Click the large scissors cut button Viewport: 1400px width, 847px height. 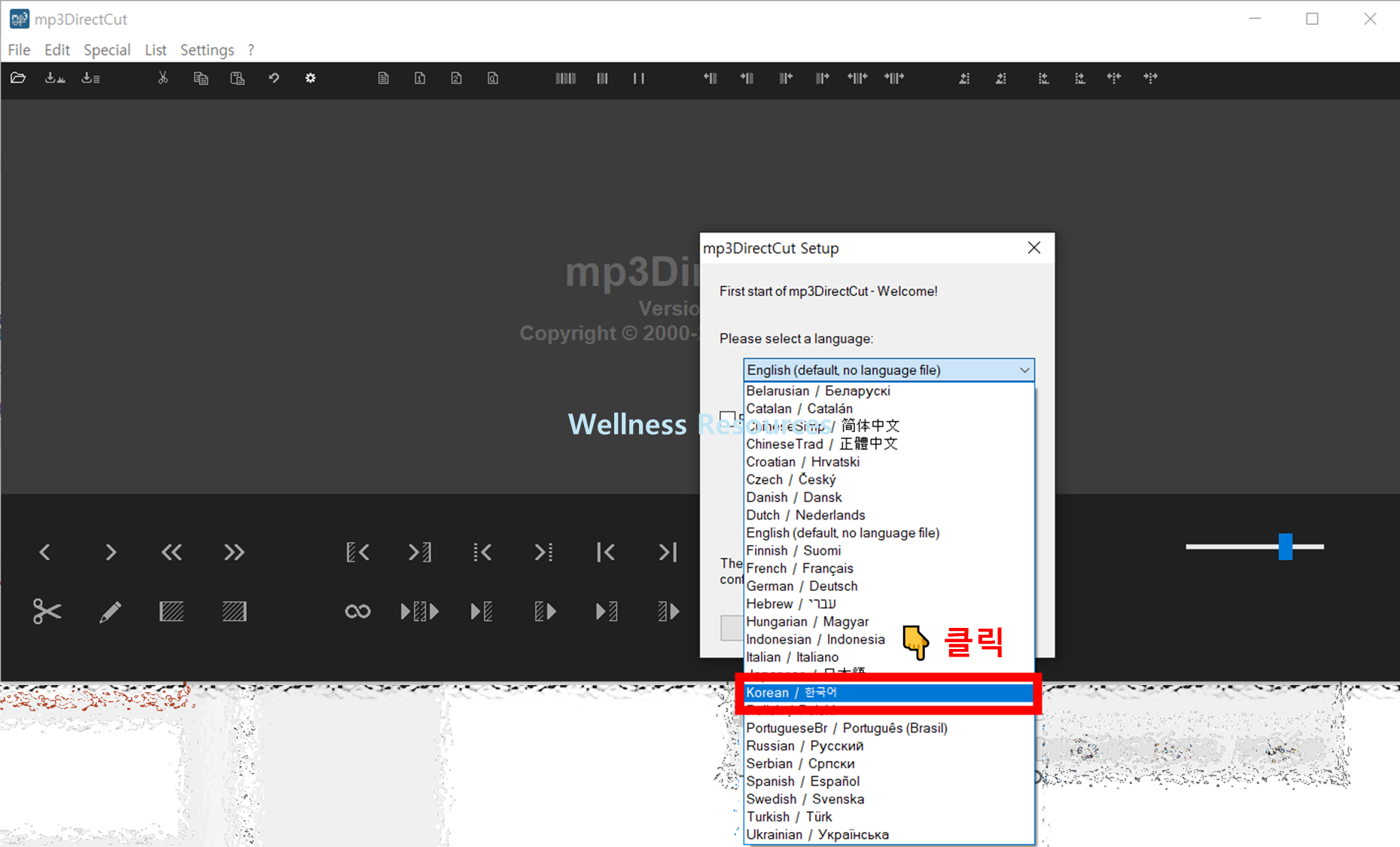pos(47,611)
